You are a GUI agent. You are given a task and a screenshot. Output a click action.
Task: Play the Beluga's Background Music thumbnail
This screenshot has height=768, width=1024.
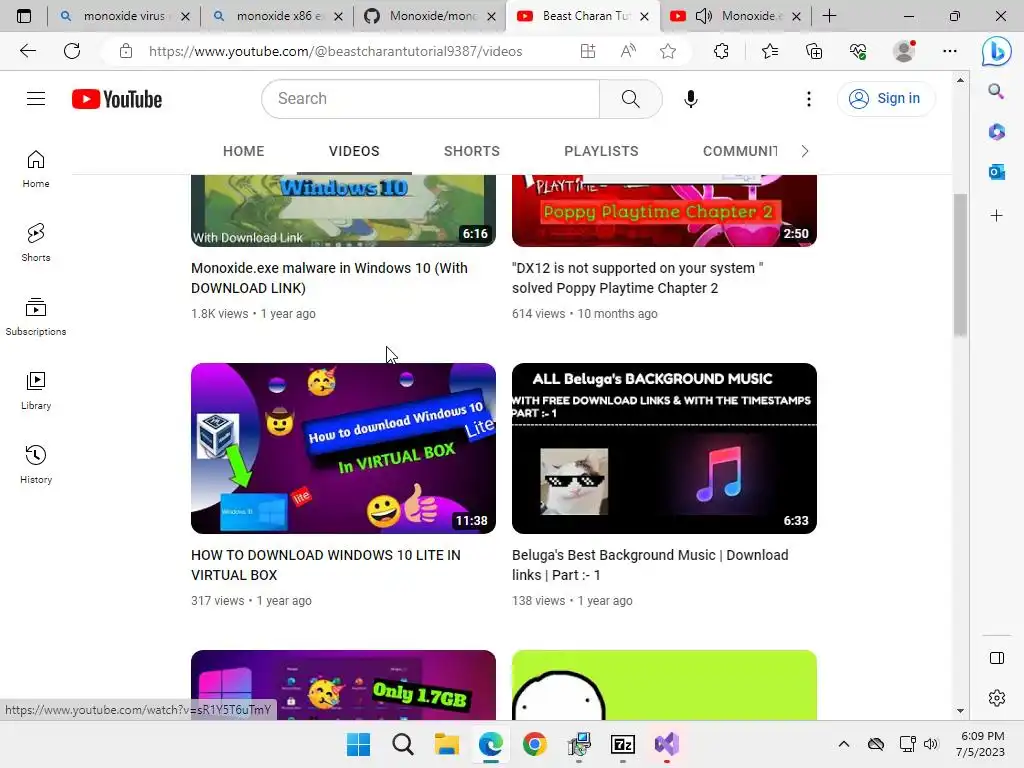point(664,448)
